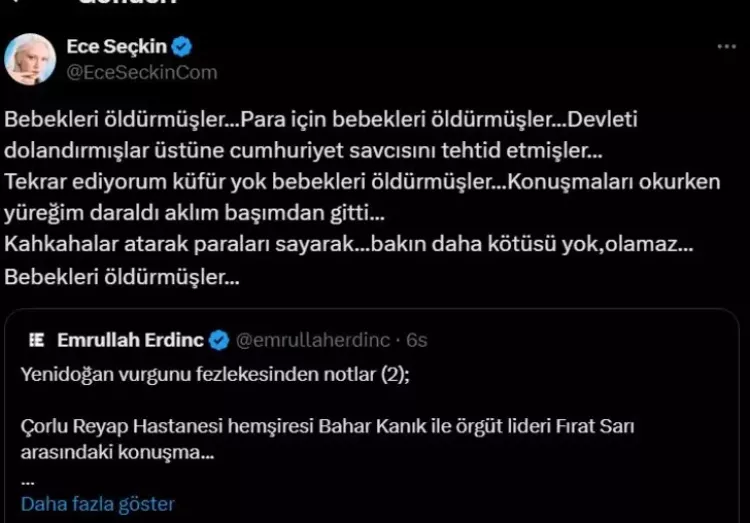750x523 pixels.
Task: Expand the quoted post via Daha fazla göster
Action: tap(98, 504)
